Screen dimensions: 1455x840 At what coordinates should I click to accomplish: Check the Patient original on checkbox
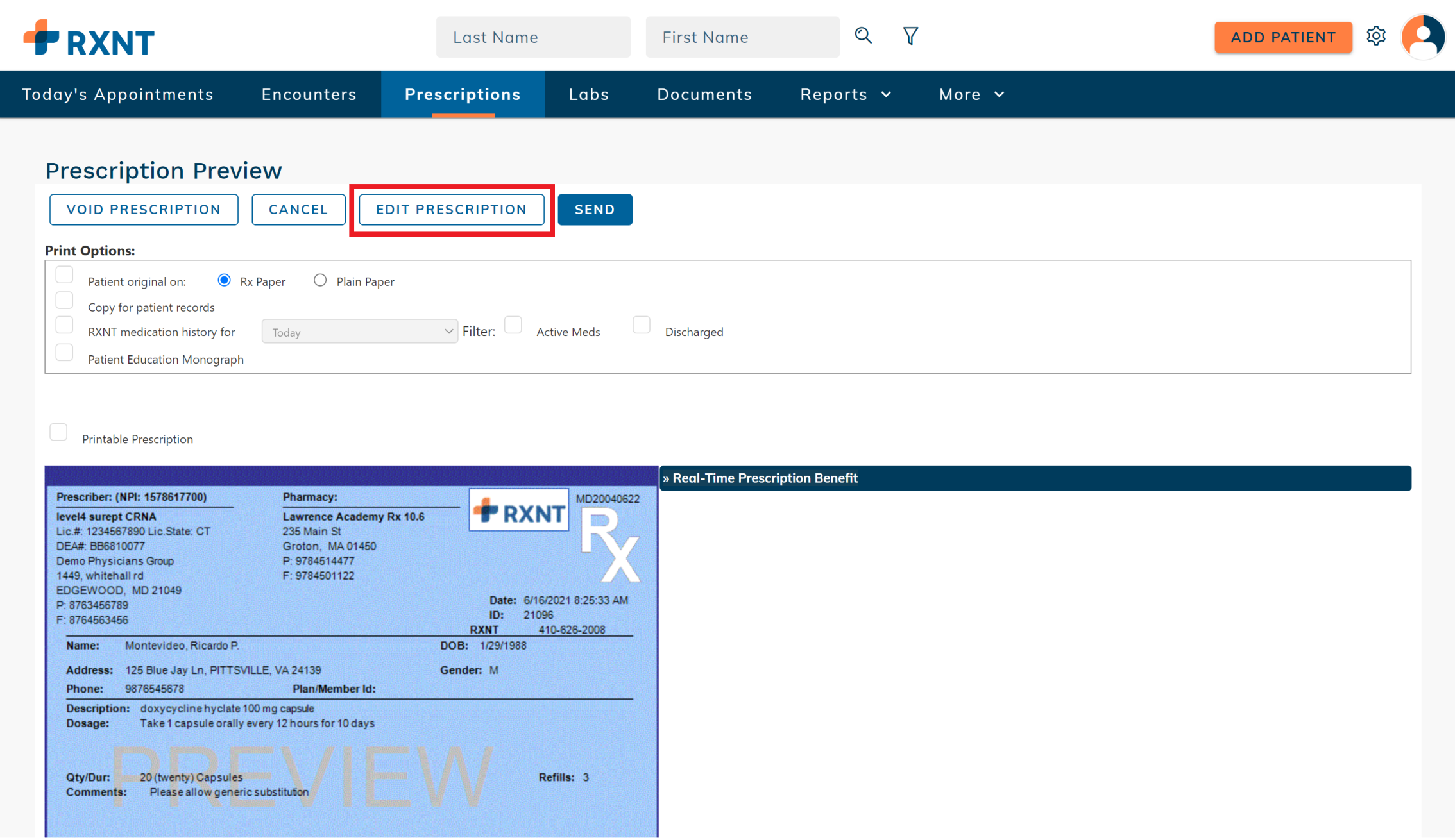coord(64,275)
